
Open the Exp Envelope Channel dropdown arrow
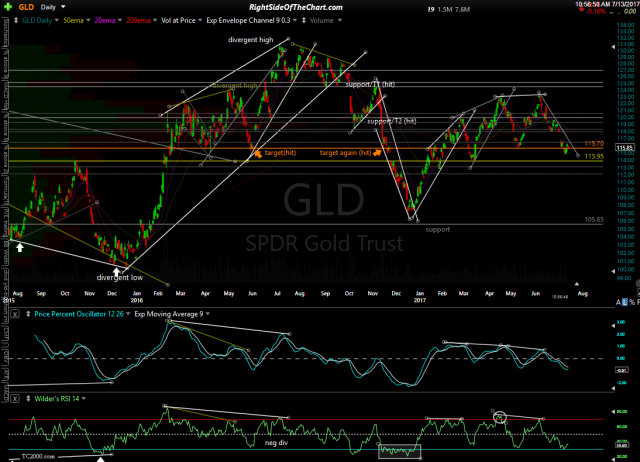(294, 20)
